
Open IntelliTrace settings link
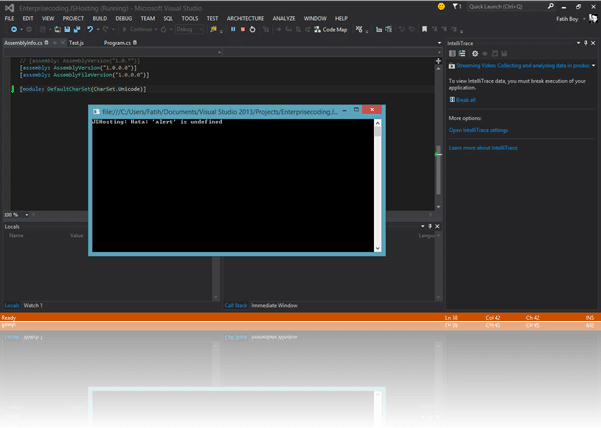pos(478,130)
